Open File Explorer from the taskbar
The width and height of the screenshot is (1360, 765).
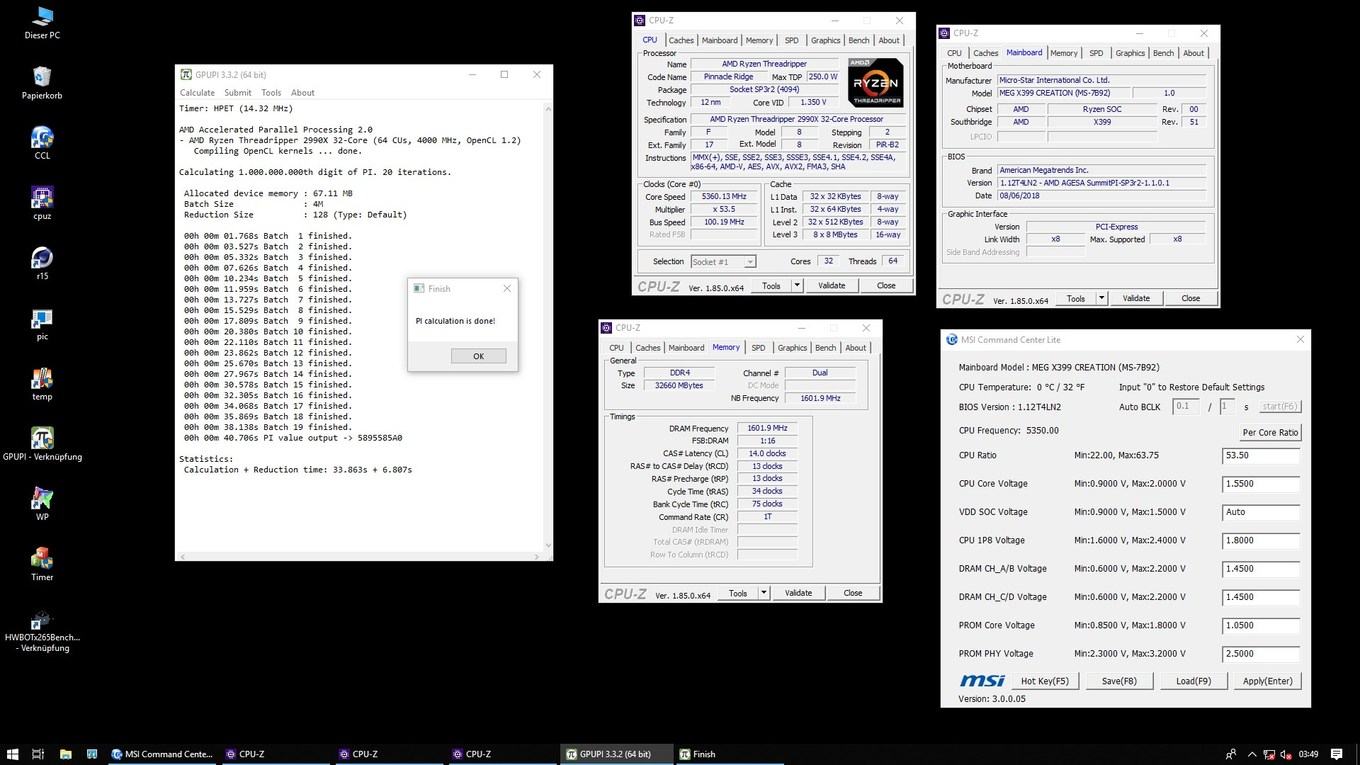click(65, 754)
